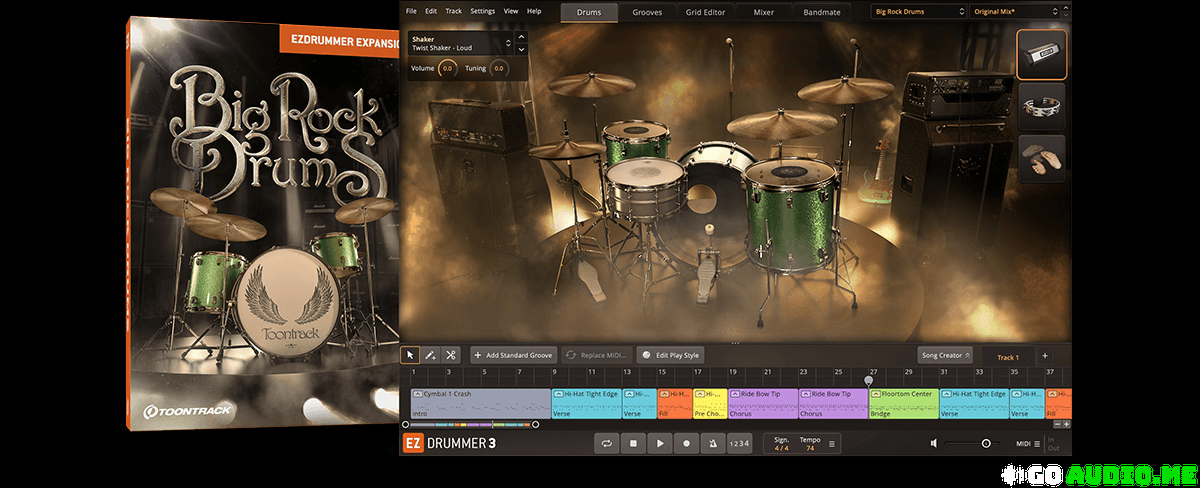Image resolution: width=1200 pixels, height=488 pixels.
Task: Adjust the Volume knob
Action: 447,69
